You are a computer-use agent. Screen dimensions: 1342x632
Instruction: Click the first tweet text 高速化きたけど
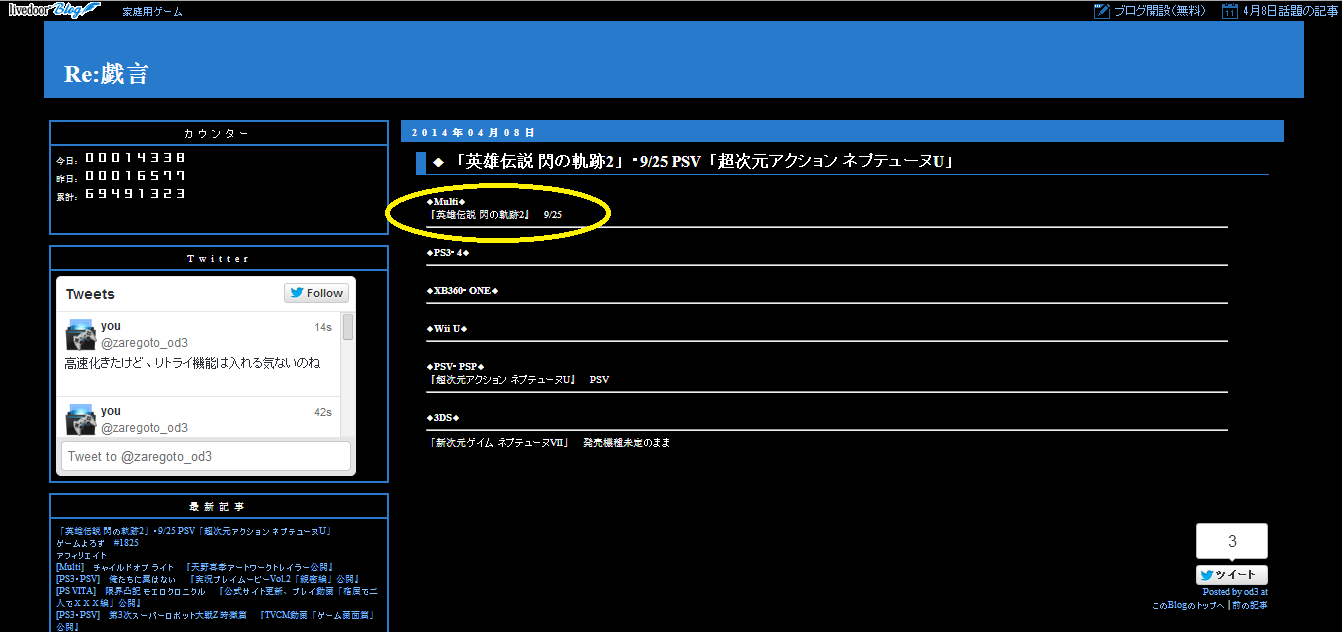coord(193,363)
